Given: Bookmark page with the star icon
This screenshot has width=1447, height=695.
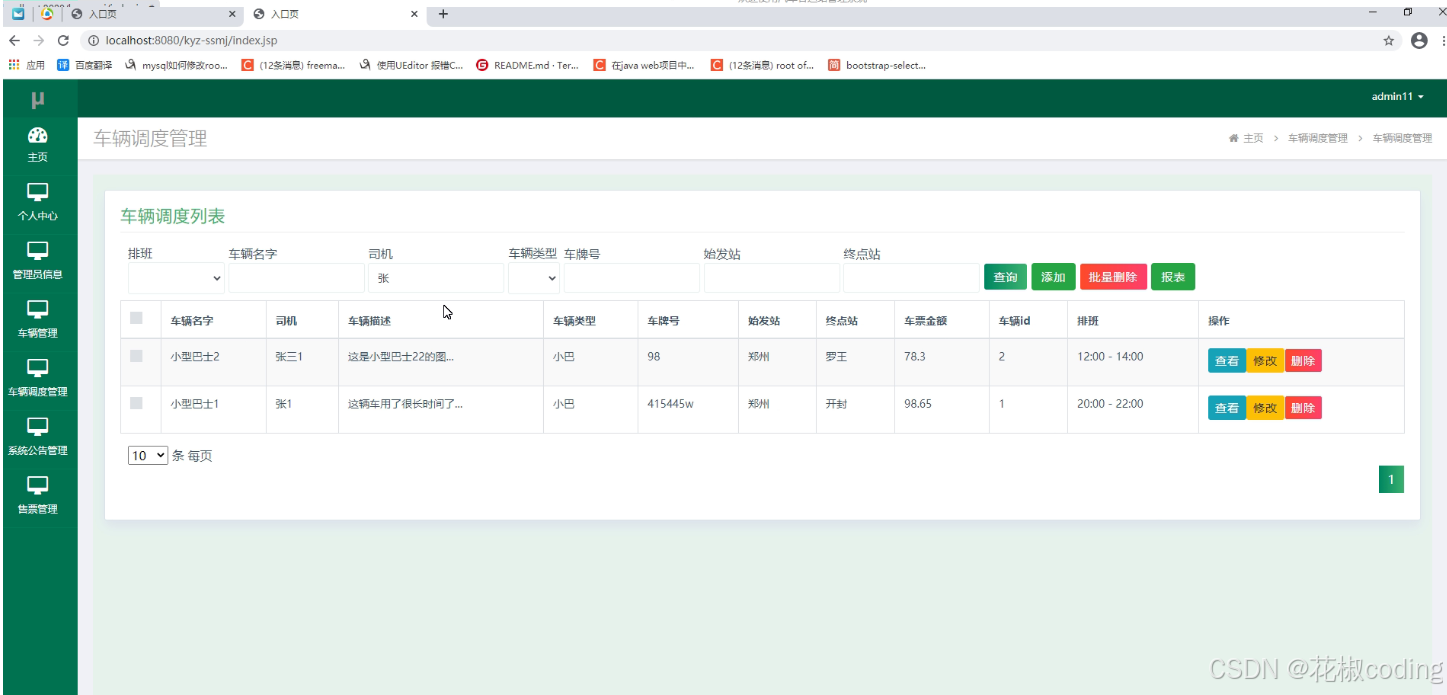Looking at the screenshot, I should point(1389,41).
